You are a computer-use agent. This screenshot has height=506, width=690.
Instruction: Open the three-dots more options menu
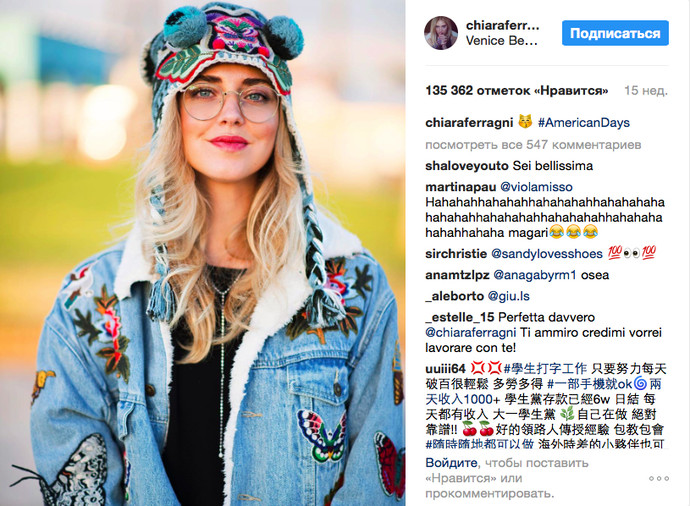pyautogui.click(x=659, y=478)
